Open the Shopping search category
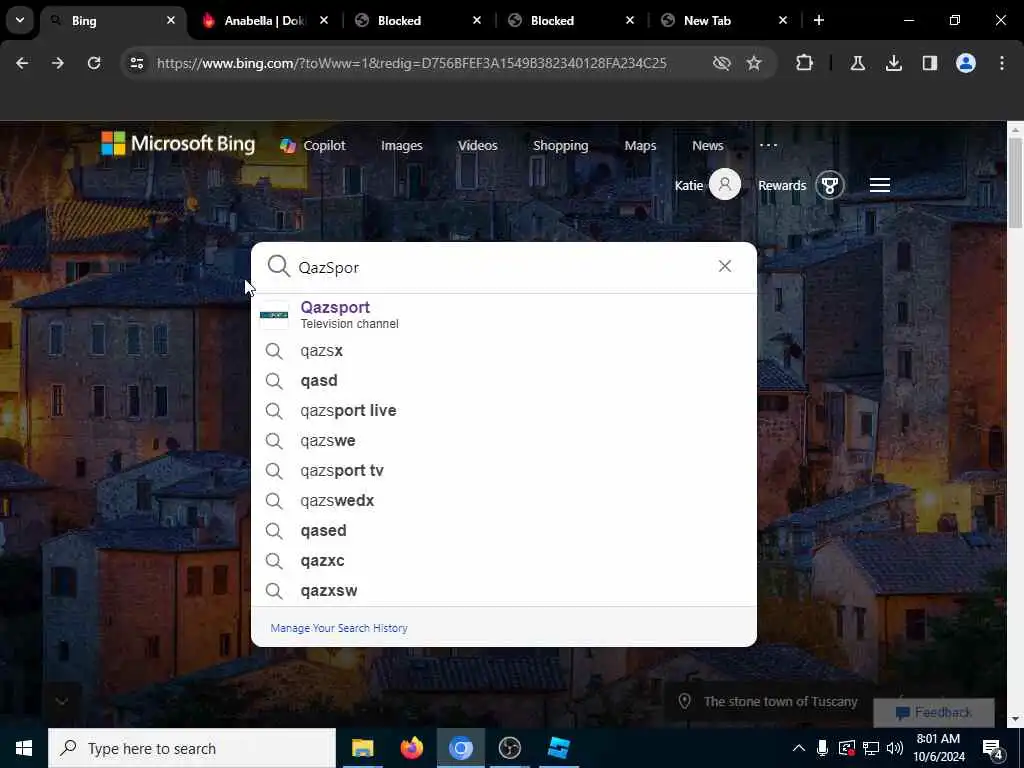 point(560,146)
